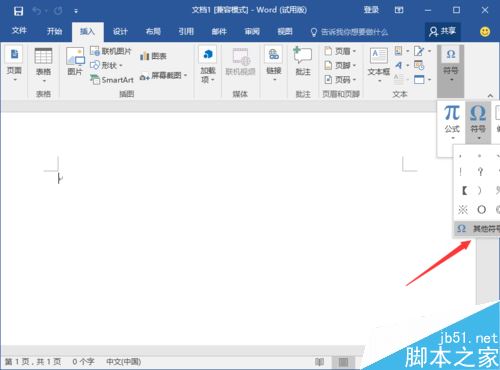The height and width of the screenshot is (370, 500).
Task: Open the 页面 (Pages) dropdown
Action: pos(14,65)
